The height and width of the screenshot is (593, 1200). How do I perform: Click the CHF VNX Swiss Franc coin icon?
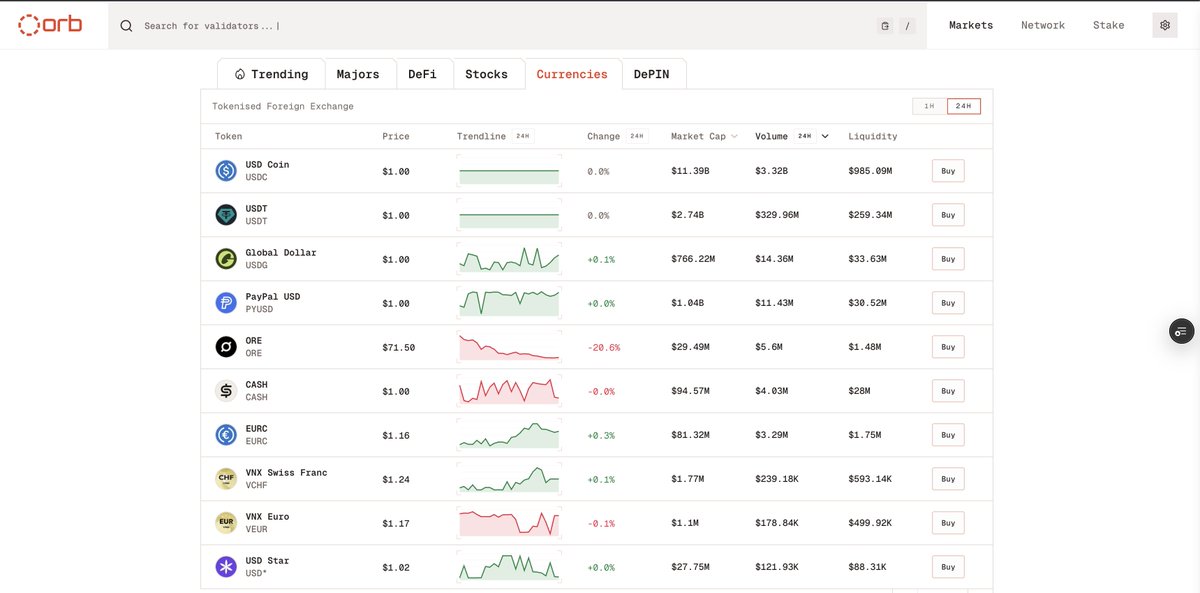tap(225, 478)
